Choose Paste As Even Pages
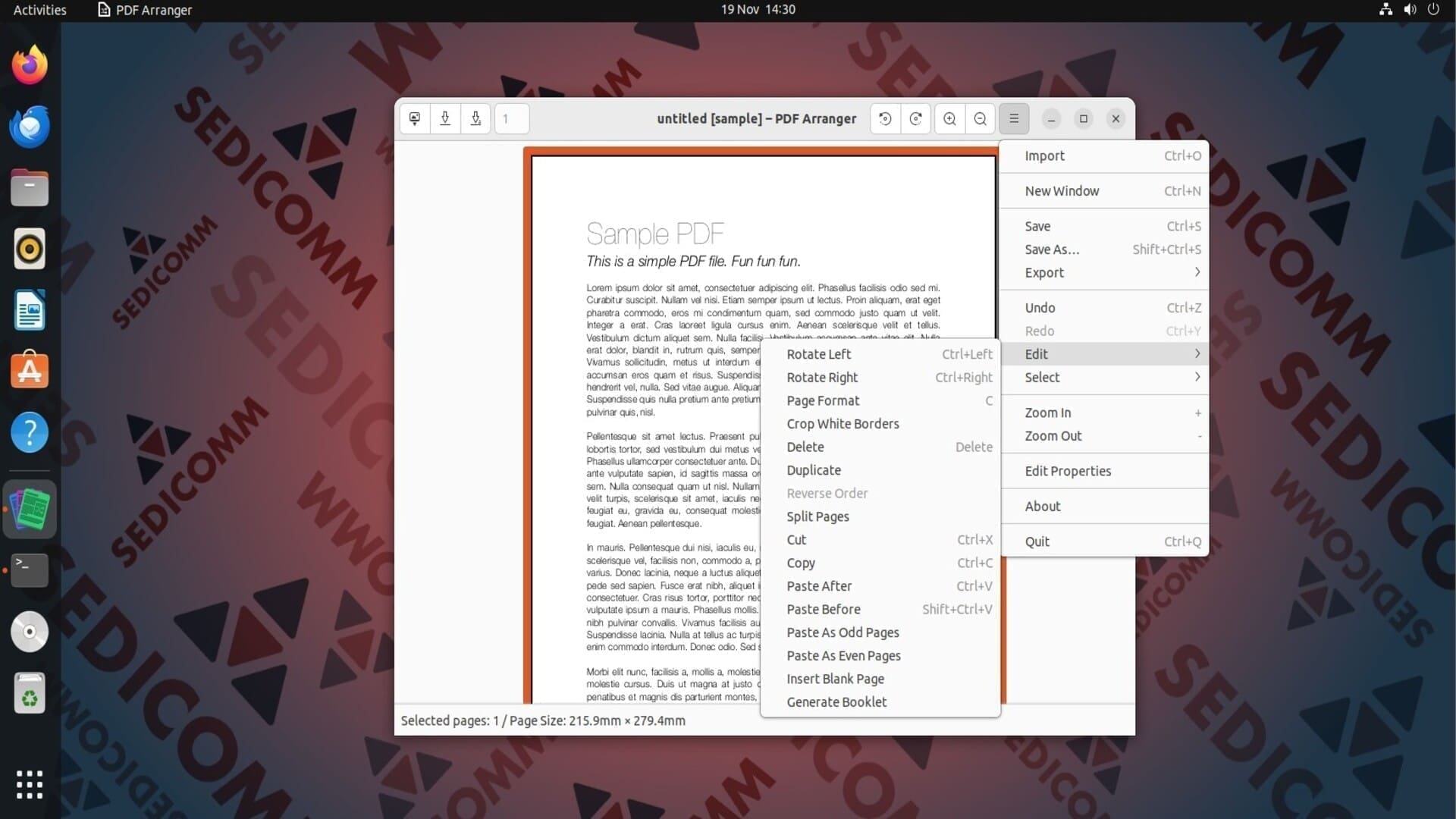Viewport: 1456px width, 819px height. (880, 656)
